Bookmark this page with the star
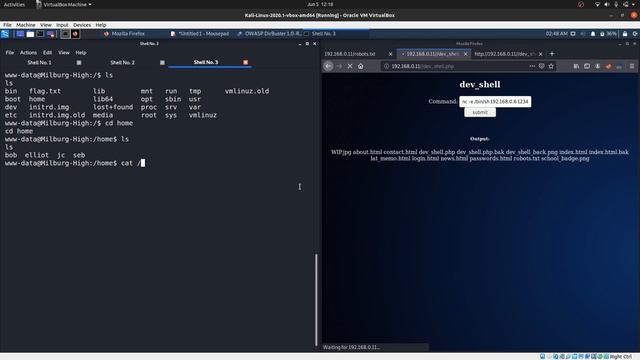The height and width of the screenshot is (360, 640). coord(551,66)
